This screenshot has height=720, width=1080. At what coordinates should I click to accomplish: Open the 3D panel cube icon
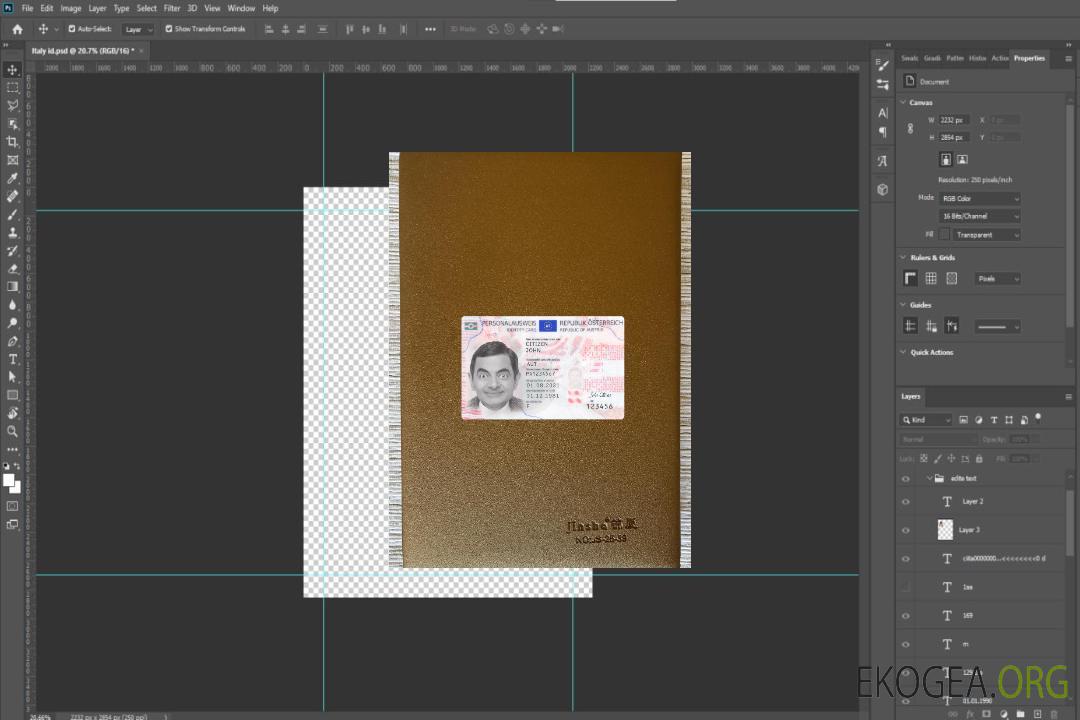(x=883, y=189)
